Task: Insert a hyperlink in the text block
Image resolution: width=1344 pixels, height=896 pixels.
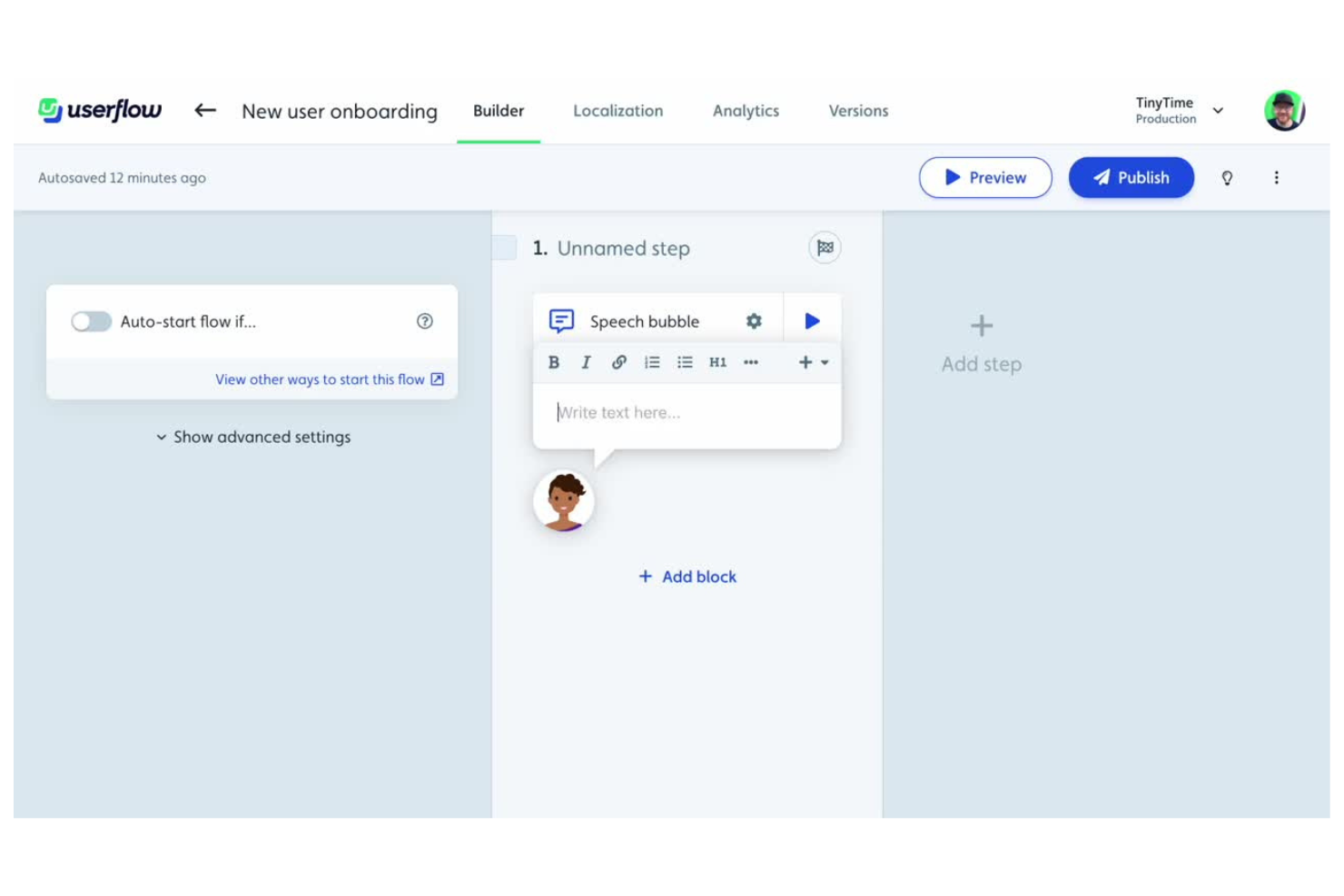Action: 619,362
